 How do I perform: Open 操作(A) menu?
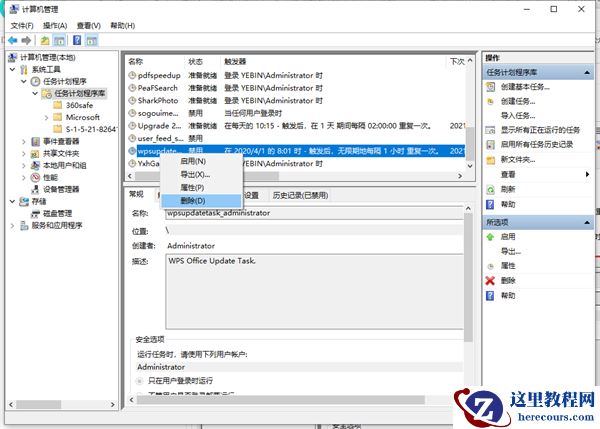(x=55, y=25)
